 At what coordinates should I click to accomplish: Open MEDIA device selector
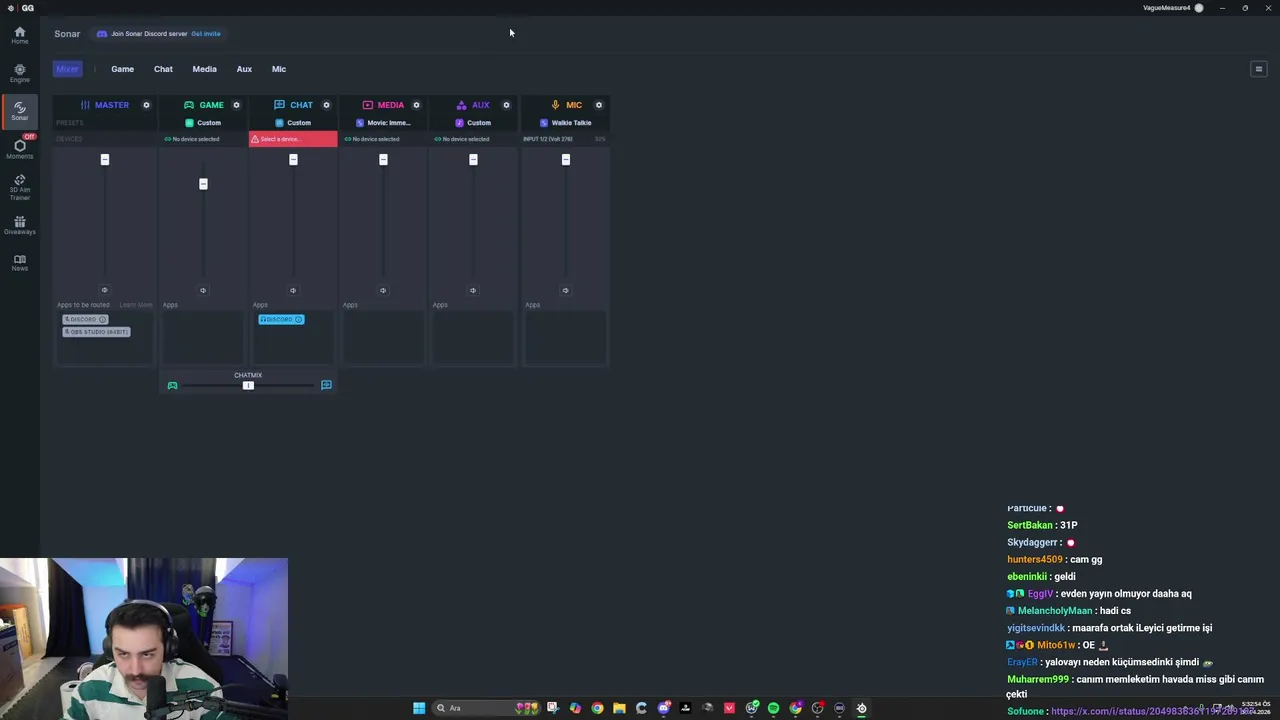(x=383, y=139)
